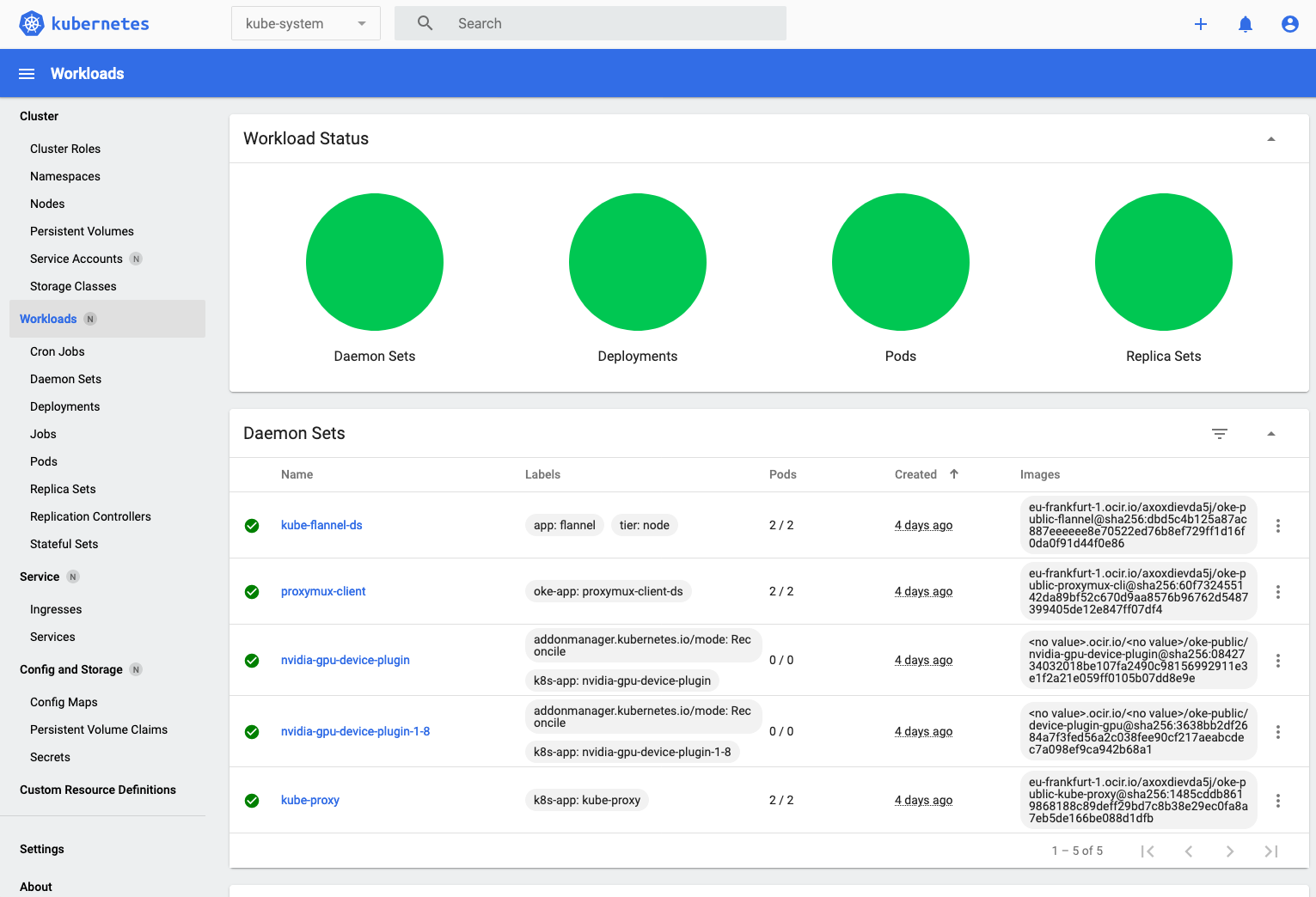Open the hamburger navigation menu
Viewport: 1316px width, 897px height.
[27, 74]
